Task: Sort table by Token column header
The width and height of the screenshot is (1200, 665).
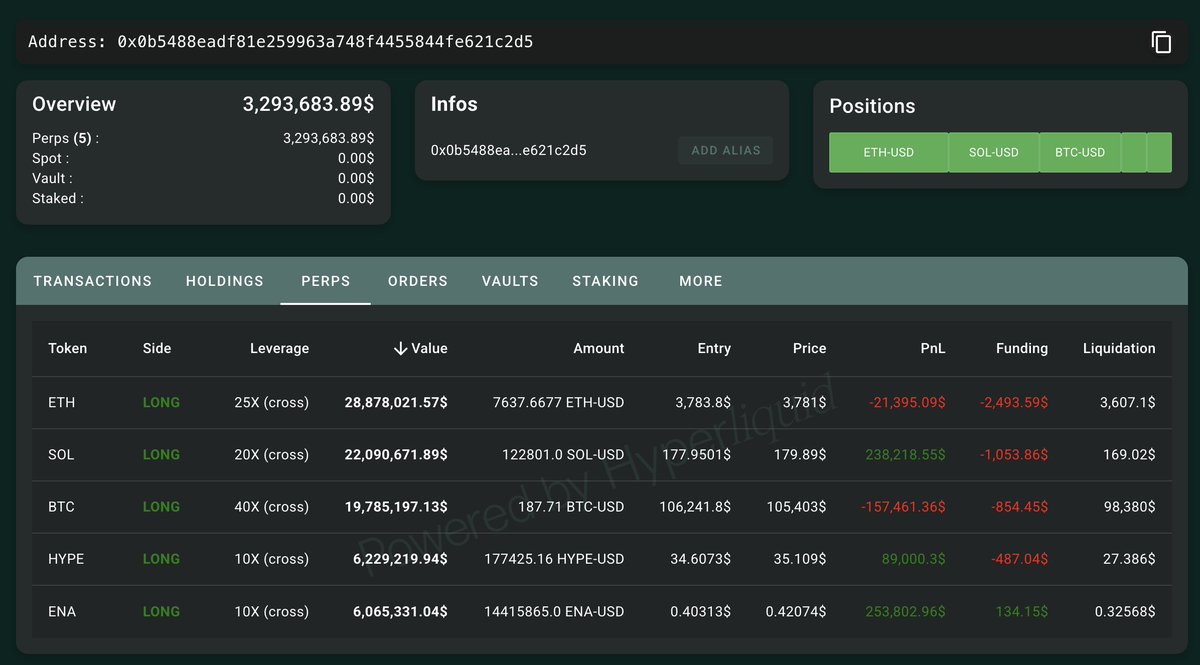Action: 68,348
